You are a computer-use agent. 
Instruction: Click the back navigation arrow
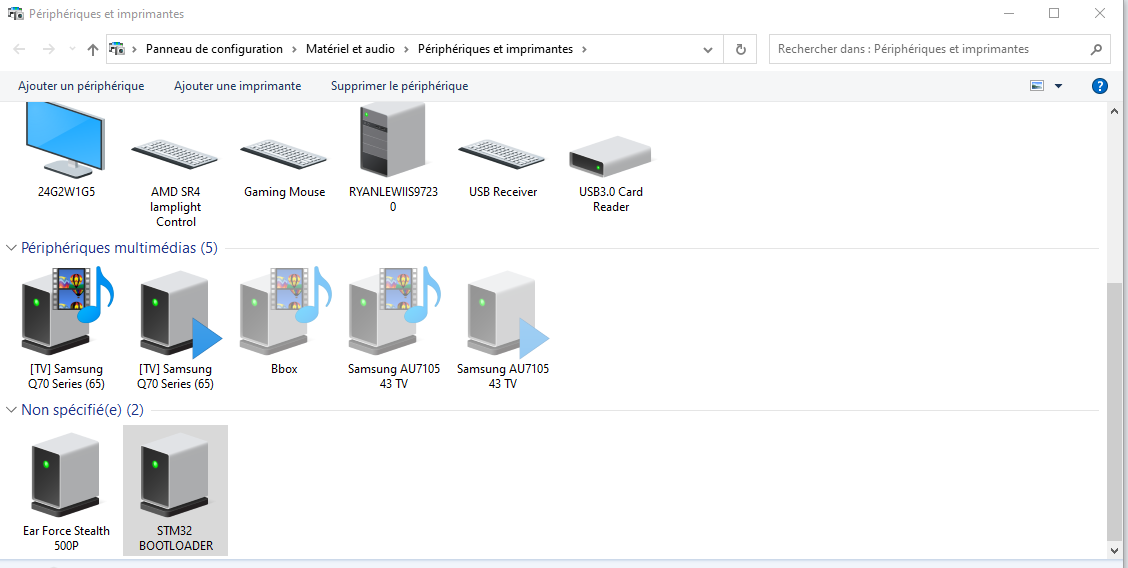(19, 49)
